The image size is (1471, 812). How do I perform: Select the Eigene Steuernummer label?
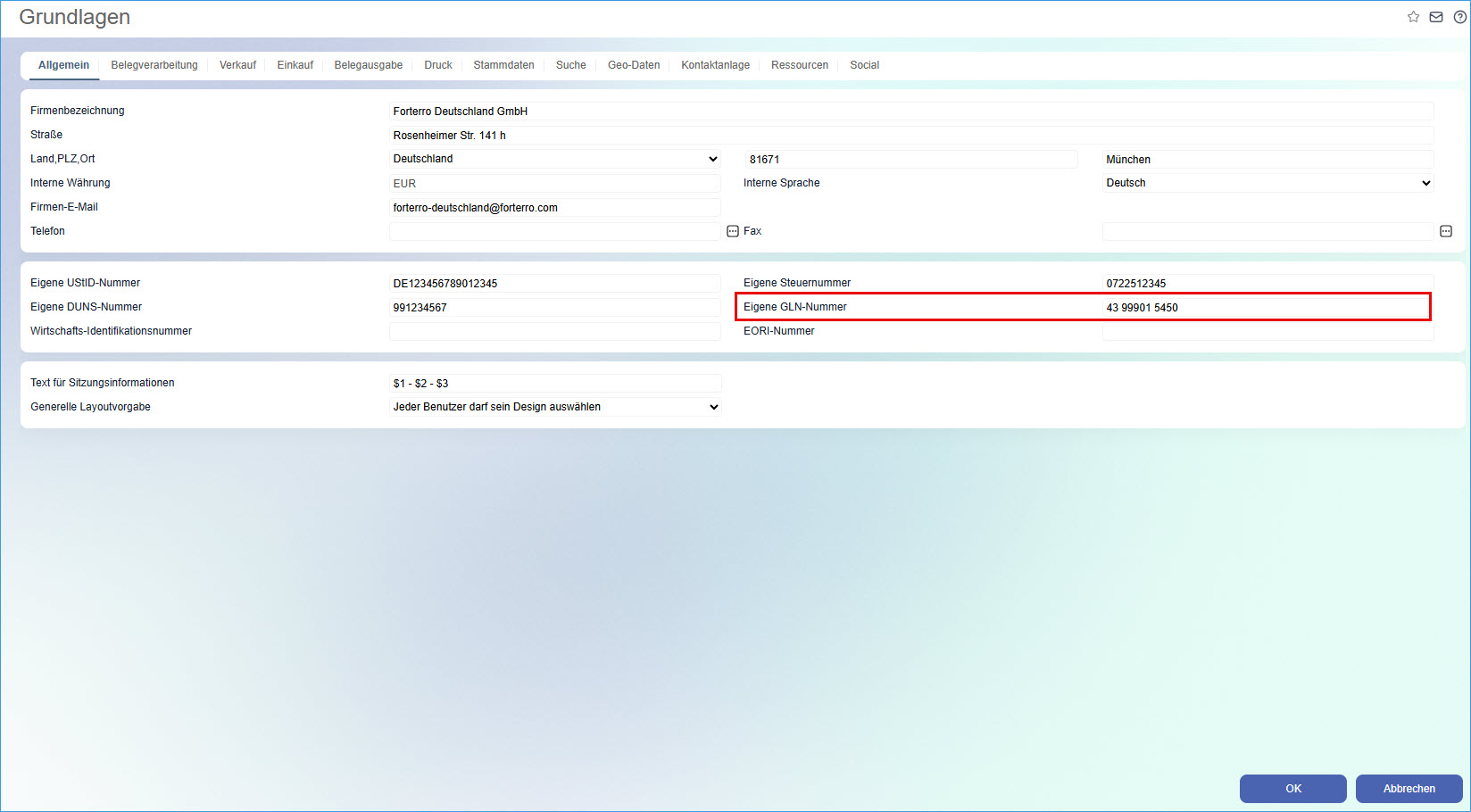797,283
